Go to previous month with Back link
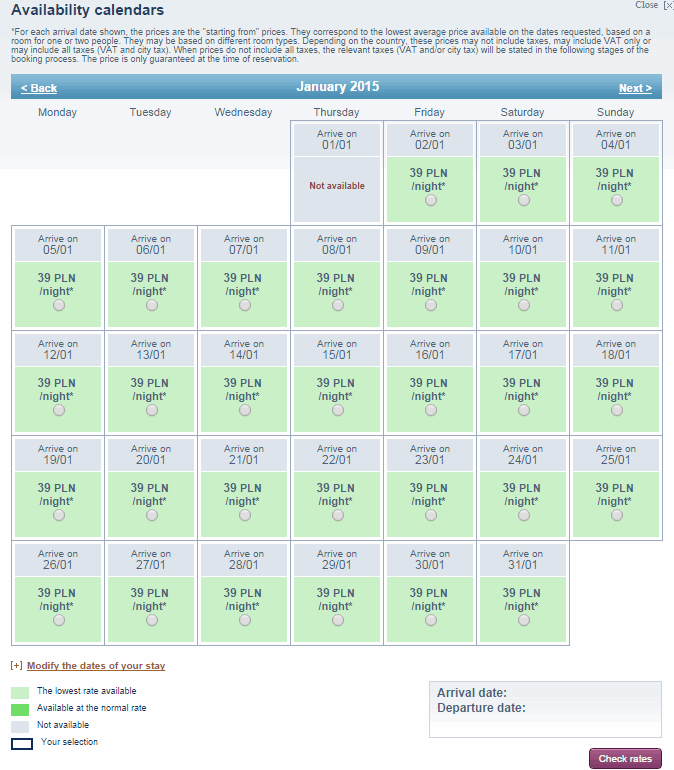 [x=39, y=88]
